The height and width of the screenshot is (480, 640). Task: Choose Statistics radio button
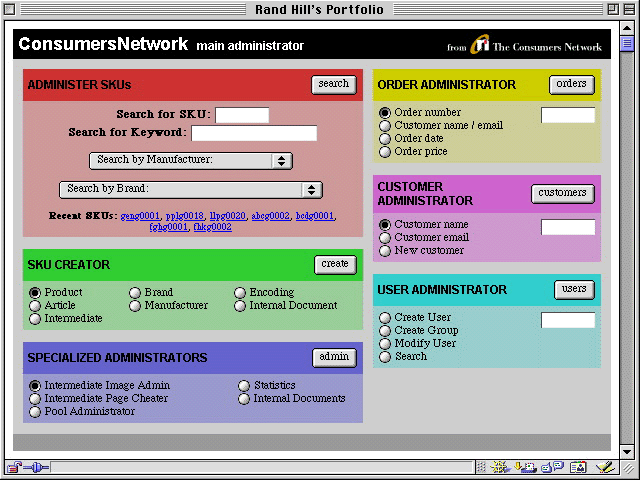[244, 386]
